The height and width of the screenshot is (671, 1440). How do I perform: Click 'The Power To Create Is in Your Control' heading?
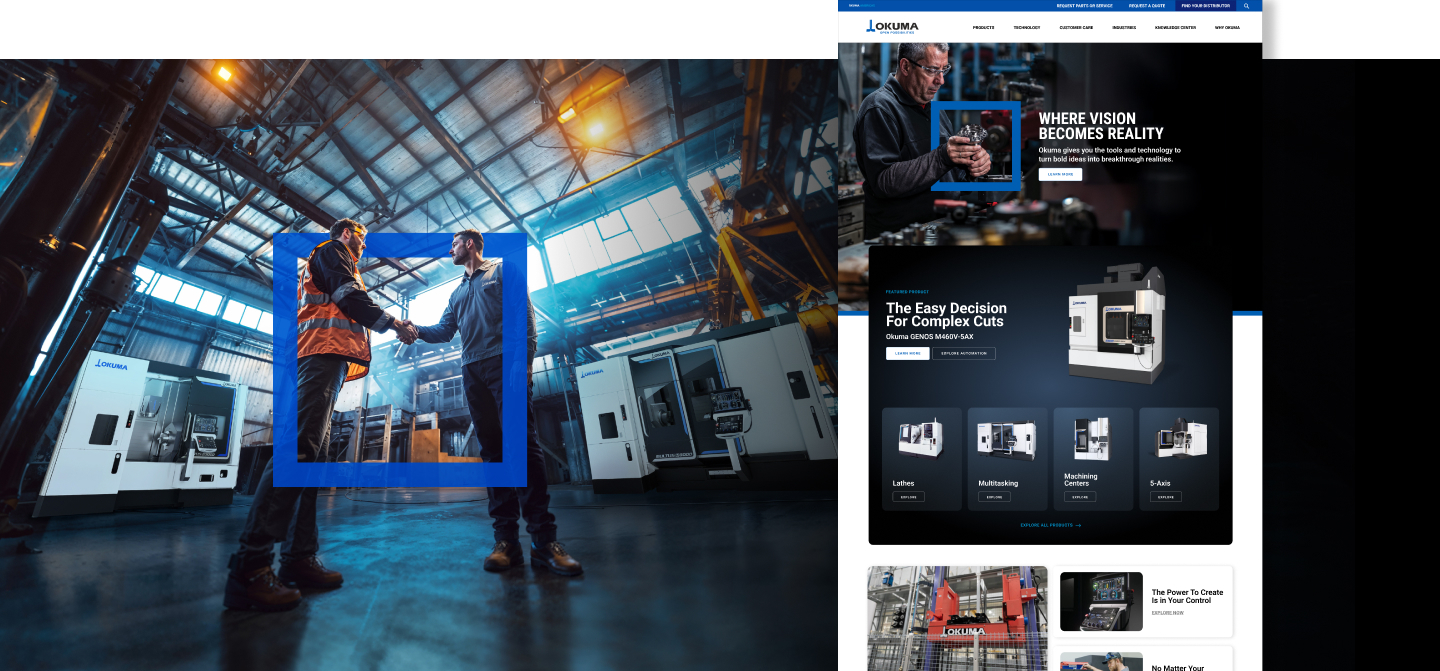1187,597
